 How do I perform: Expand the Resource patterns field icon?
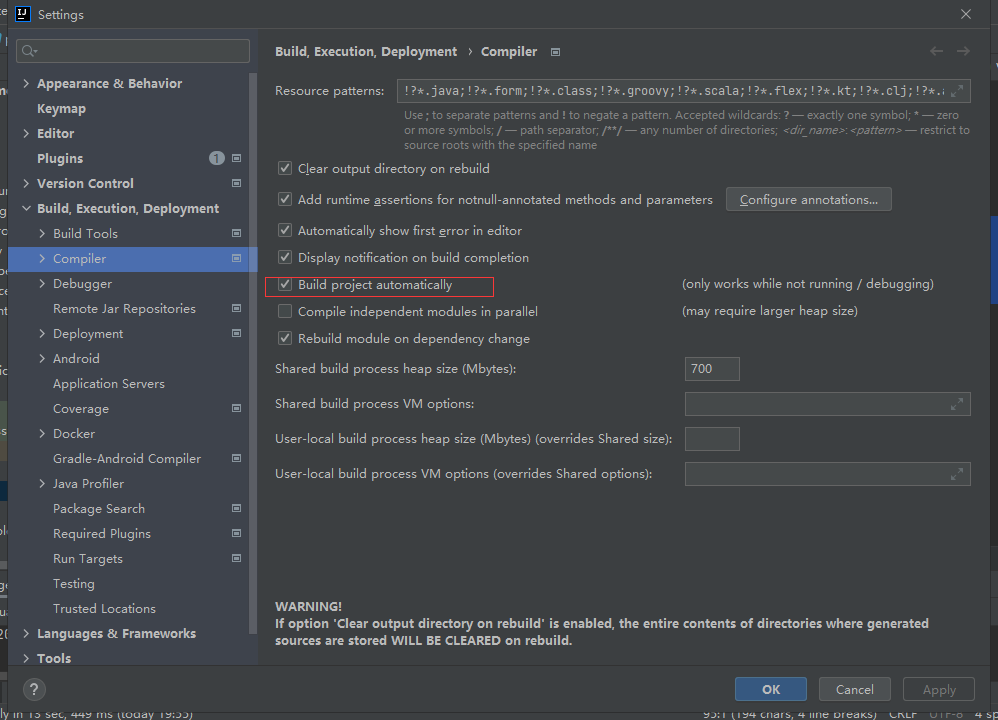957,91
